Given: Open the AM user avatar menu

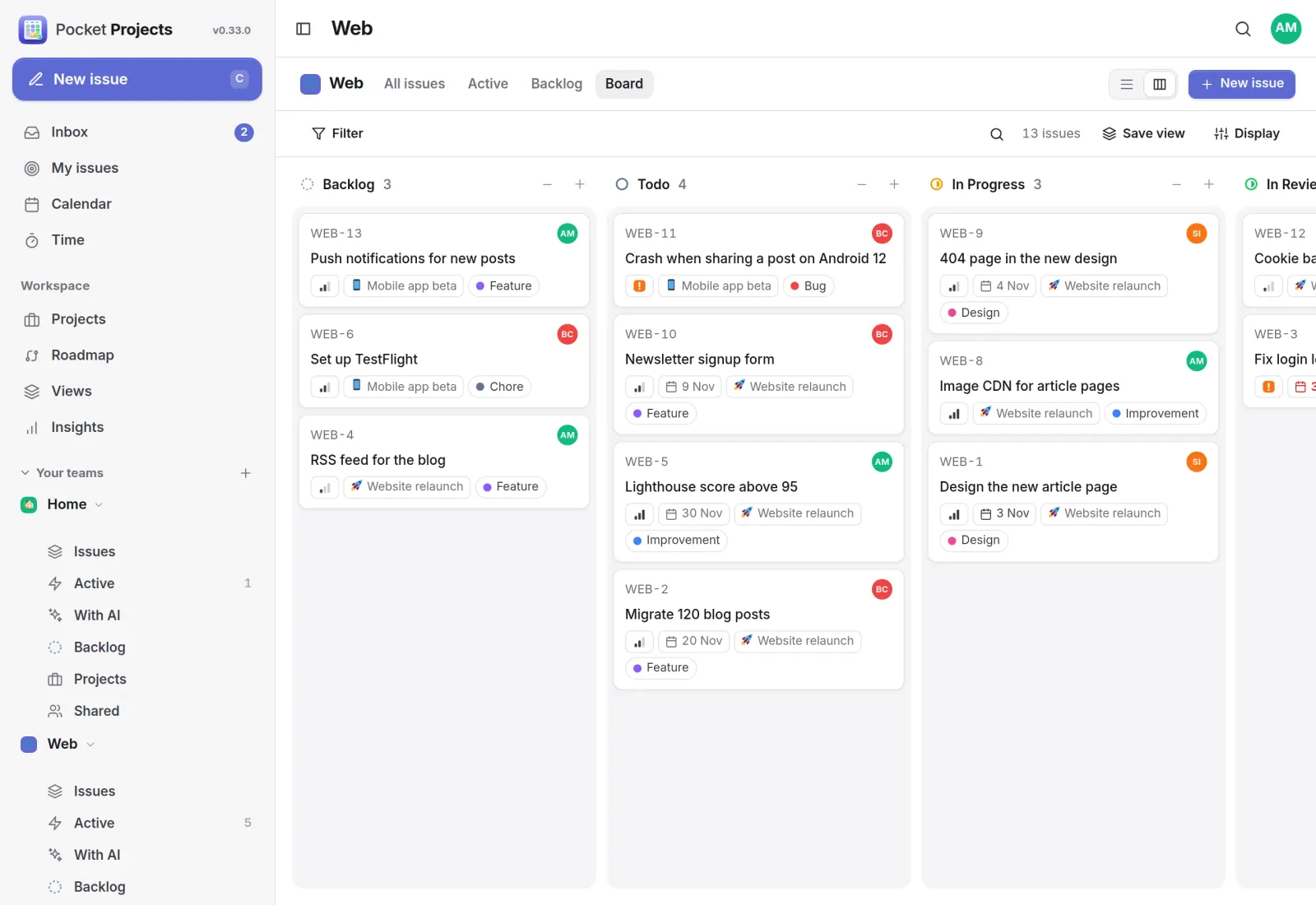Looking at the screenshot, I should 1286,29.
